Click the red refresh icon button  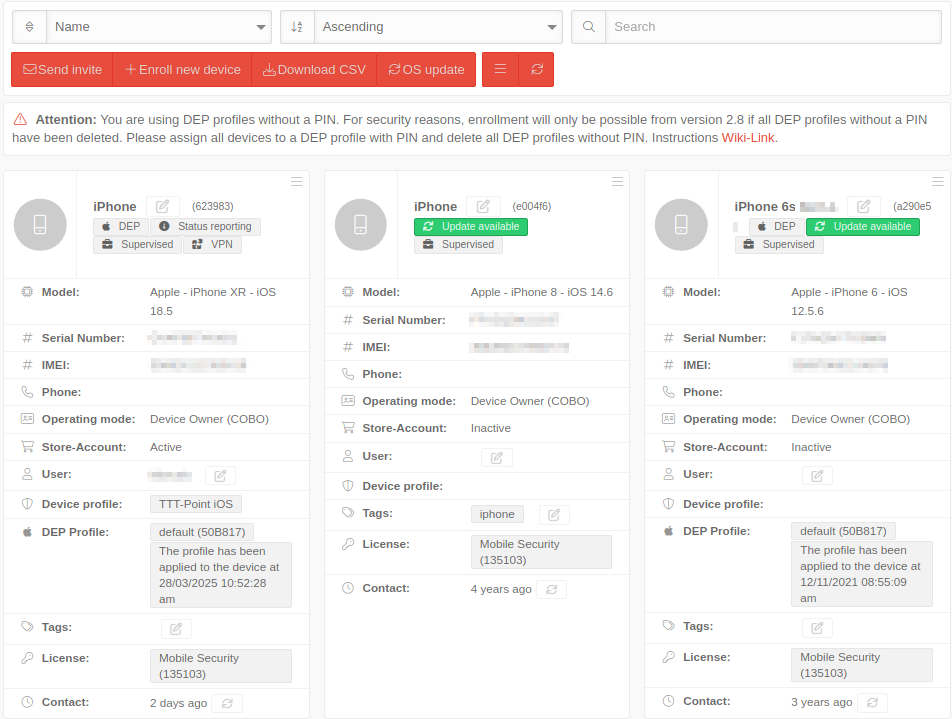[537, 70]
